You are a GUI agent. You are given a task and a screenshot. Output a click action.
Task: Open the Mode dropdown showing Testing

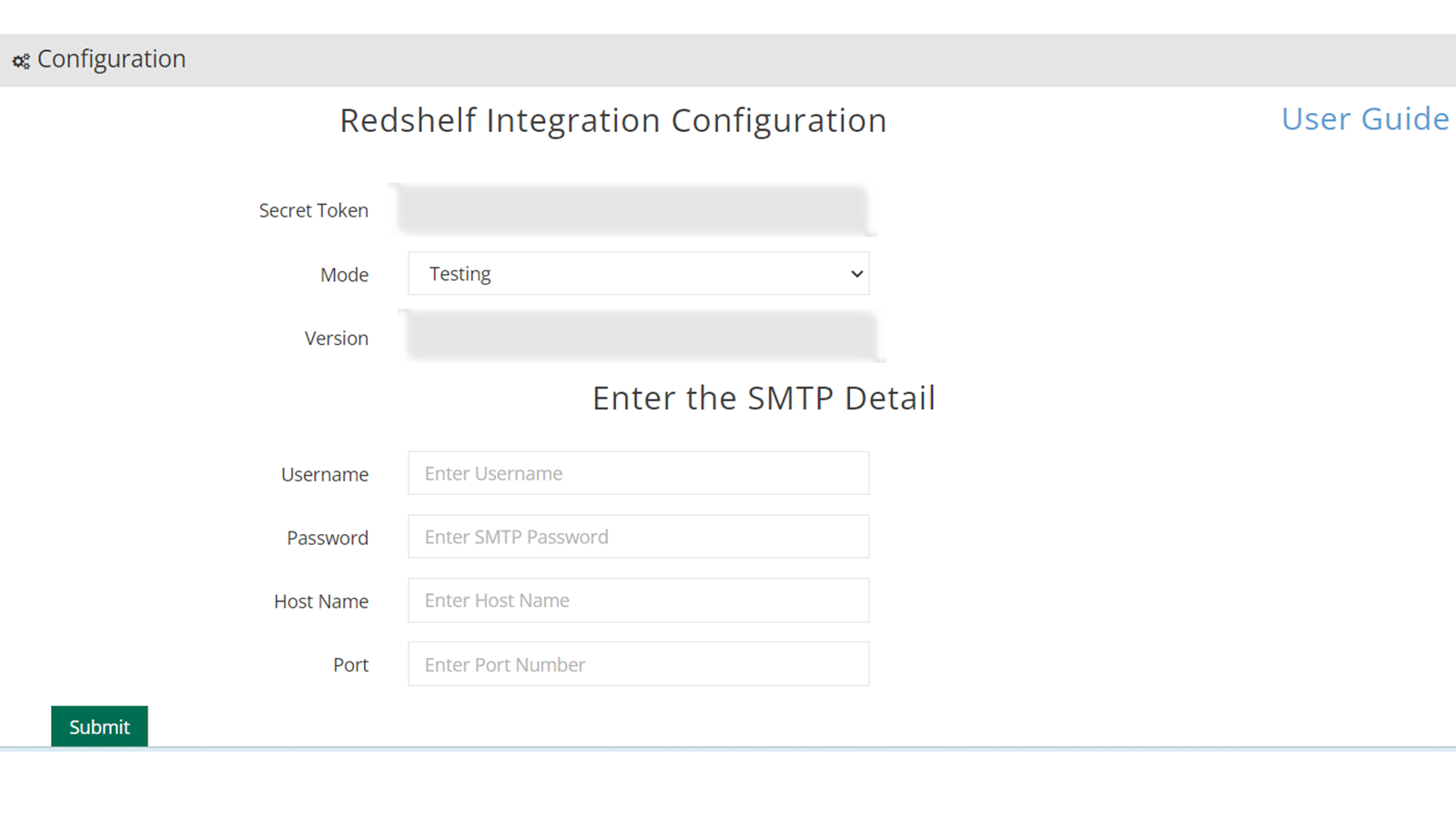tap(639, 274)
